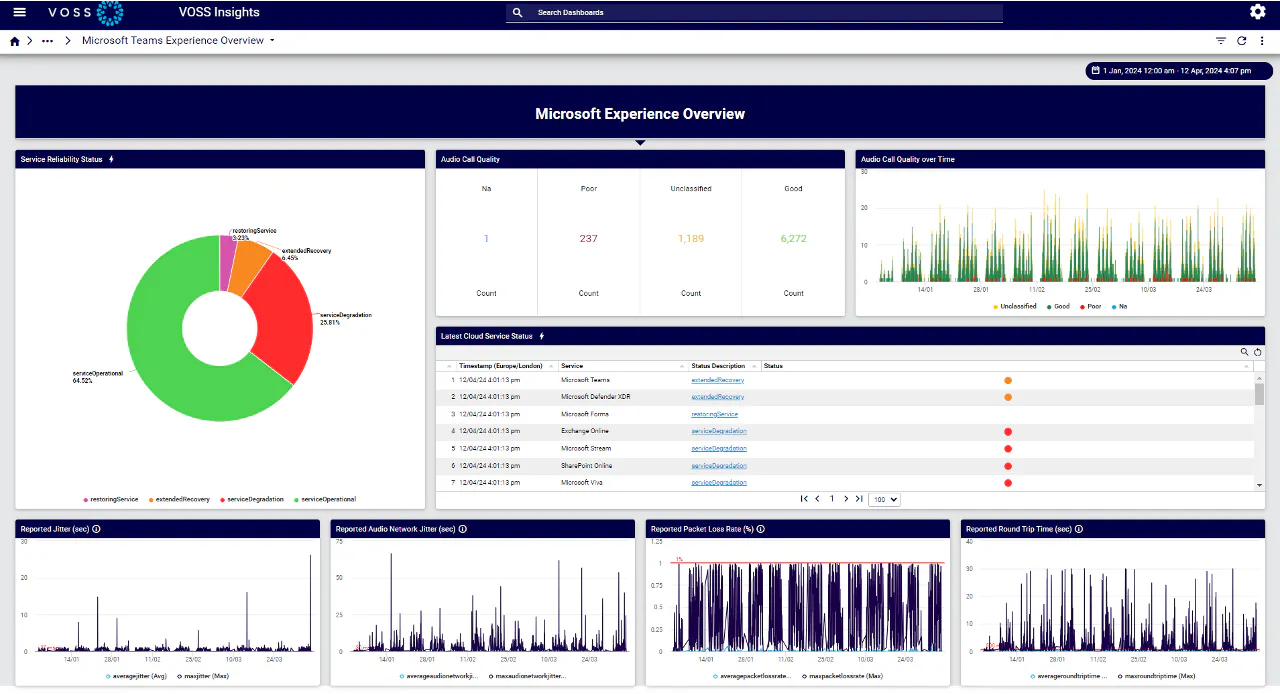The image size is (1280, 694).
Task: Toggle restoringService legend in donut chart
Action: (x=111, y=499)
